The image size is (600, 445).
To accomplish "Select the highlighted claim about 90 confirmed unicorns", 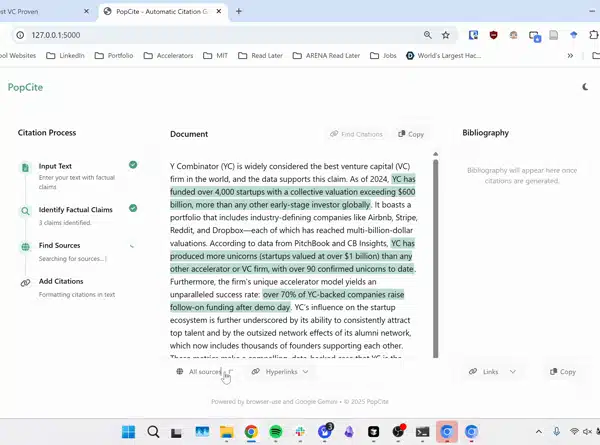I will (293, 256).
